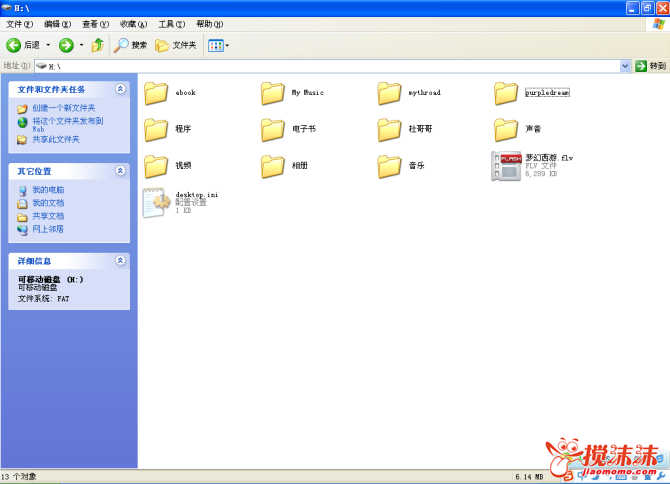This screenshot has width=670, height=484.
Task: Go up one folder level icon
Action: [x=98, y=45]
